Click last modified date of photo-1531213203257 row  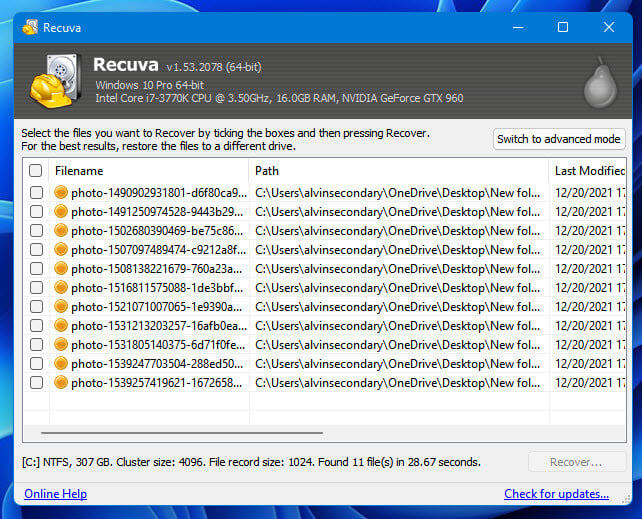(590, 326)
